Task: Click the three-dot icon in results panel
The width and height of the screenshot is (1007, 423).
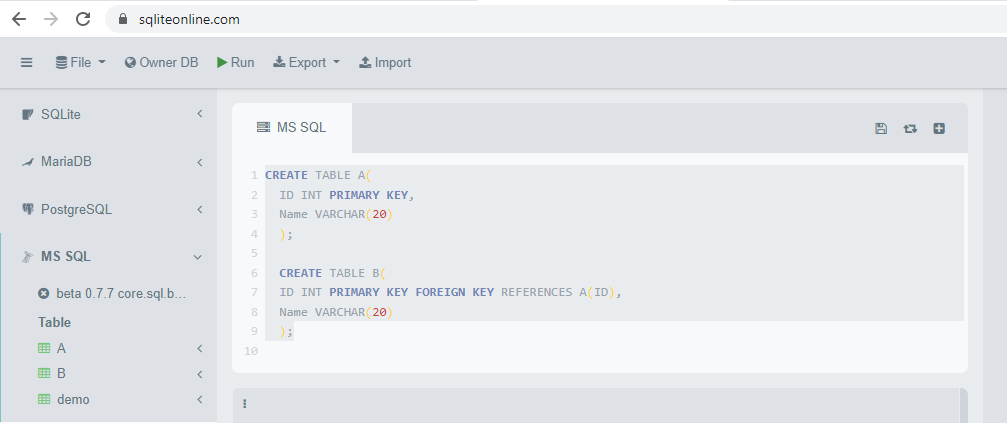Action: [x=245, y=404]
